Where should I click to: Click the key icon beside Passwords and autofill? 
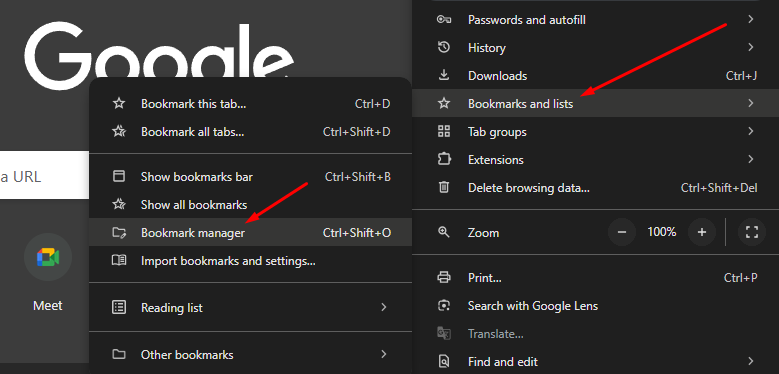click(443, 20)
